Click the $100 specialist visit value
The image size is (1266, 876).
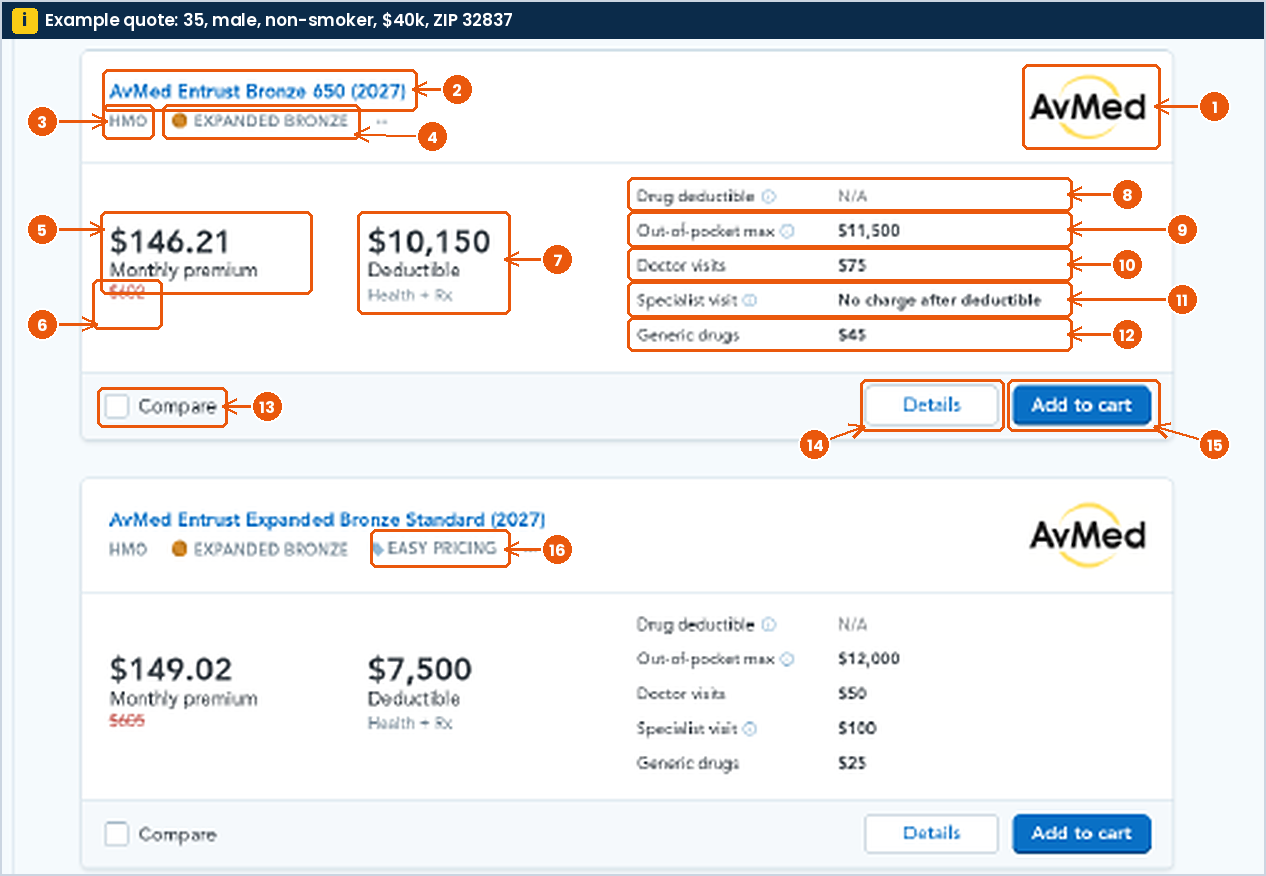tap(857, 729)
